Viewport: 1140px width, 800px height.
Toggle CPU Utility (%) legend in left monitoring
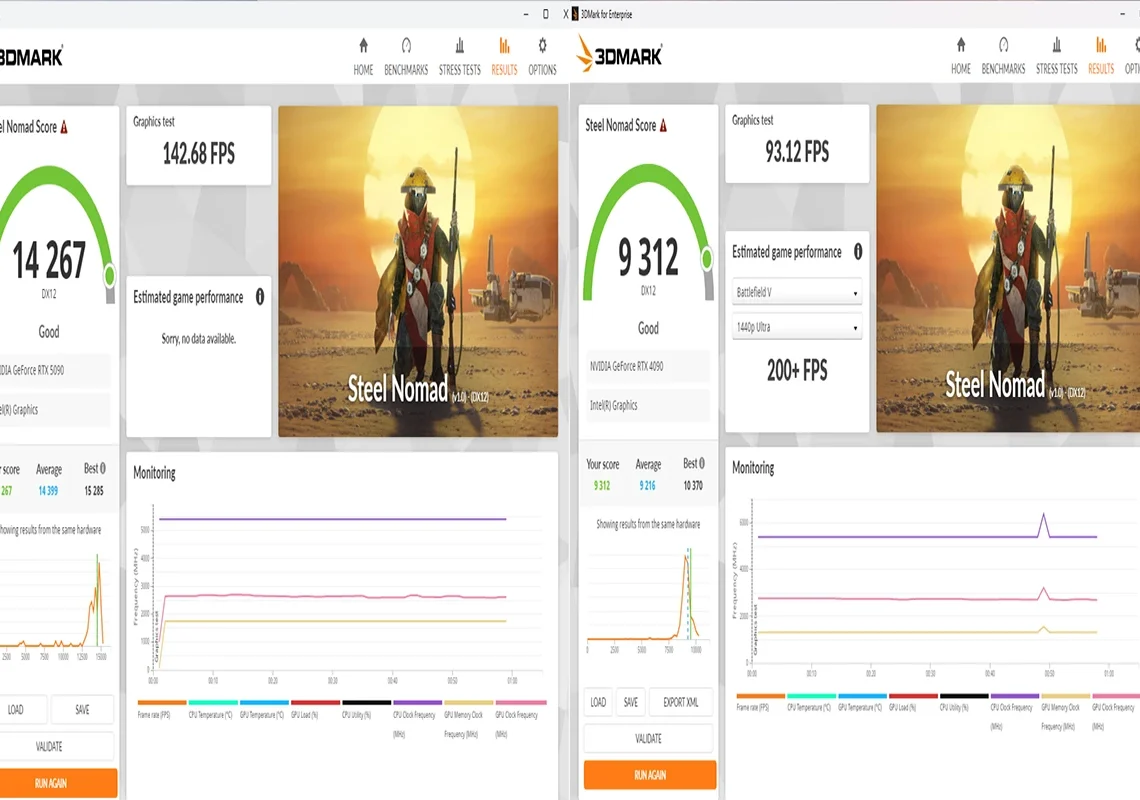(x=366, y=710)
